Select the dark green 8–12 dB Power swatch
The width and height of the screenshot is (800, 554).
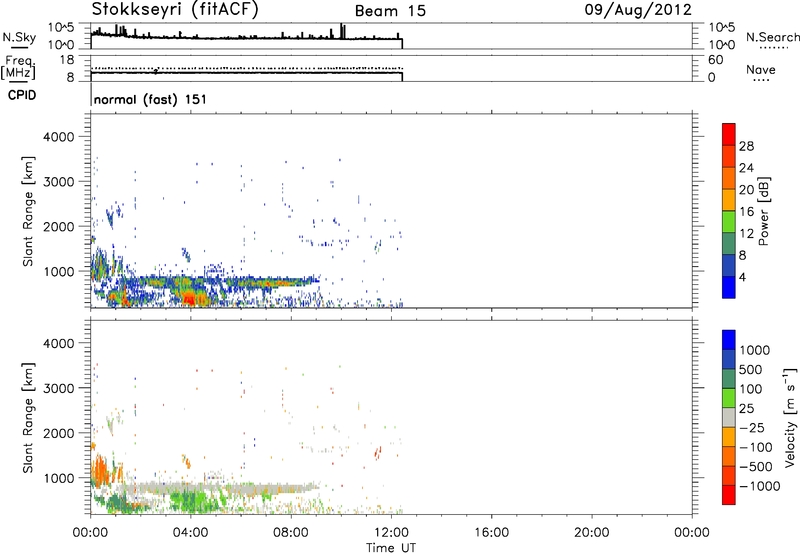pos(729,244)
